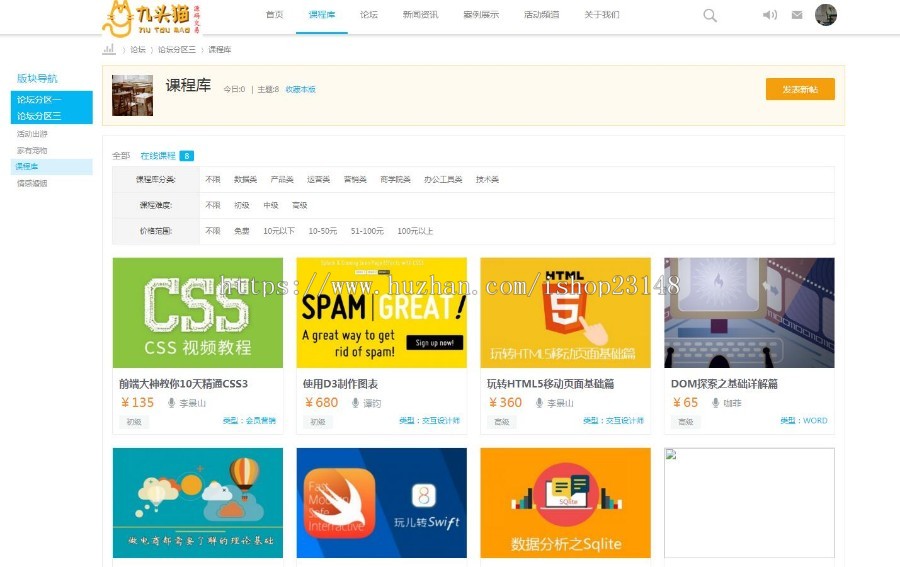The image size is (900, 567).
Task: Select 不限 in 价格范围 row
Action: click(x=213, y=231)
